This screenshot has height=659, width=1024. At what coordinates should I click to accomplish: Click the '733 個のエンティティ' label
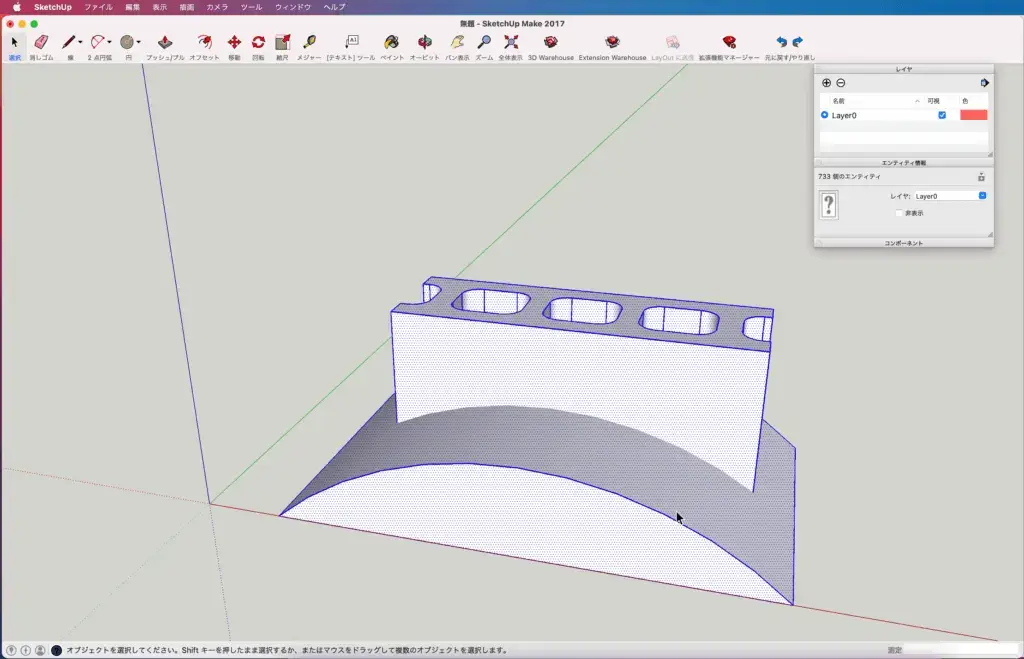tap(849, 177)
